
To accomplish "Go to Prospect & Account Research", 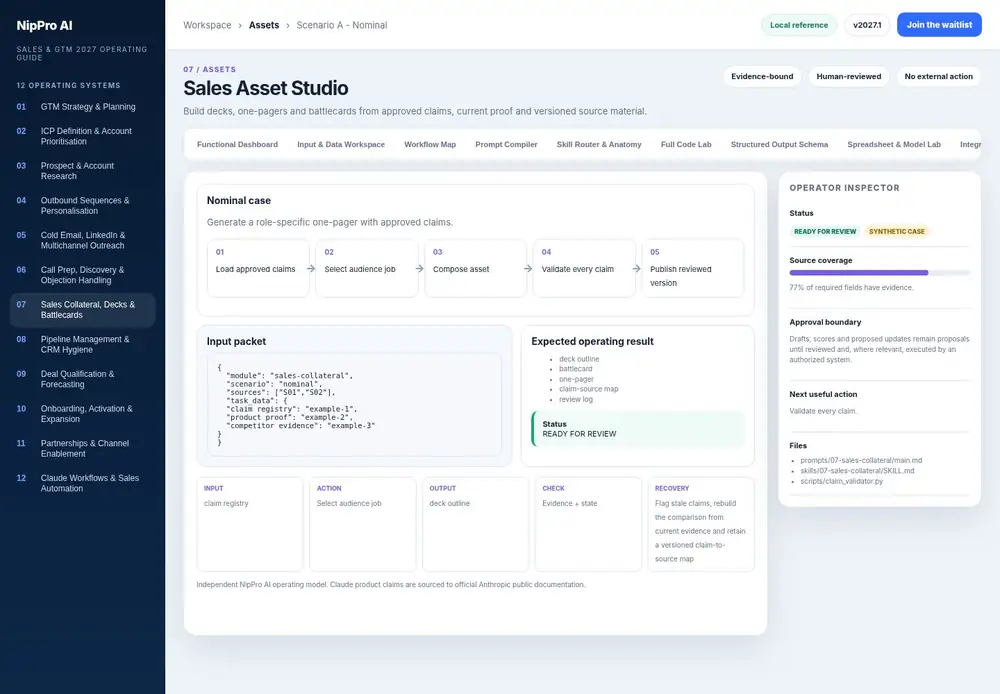I will (x=82, y=171).
